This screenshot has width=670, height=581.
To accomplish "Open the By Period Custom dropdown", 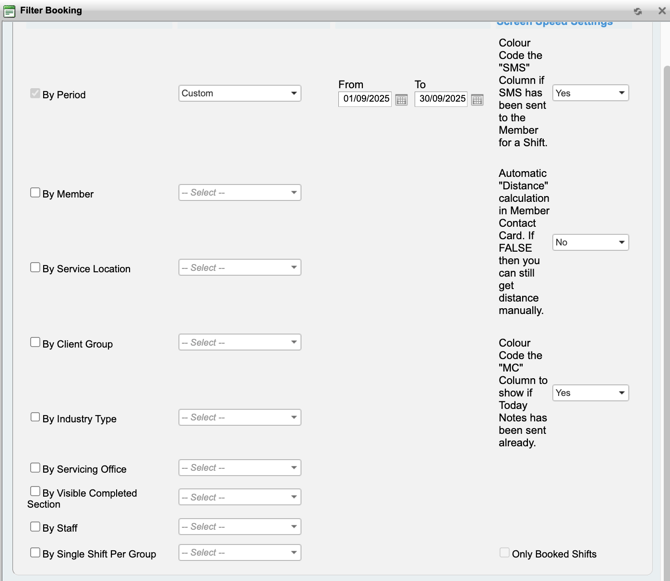I will [x=240, y=93].
